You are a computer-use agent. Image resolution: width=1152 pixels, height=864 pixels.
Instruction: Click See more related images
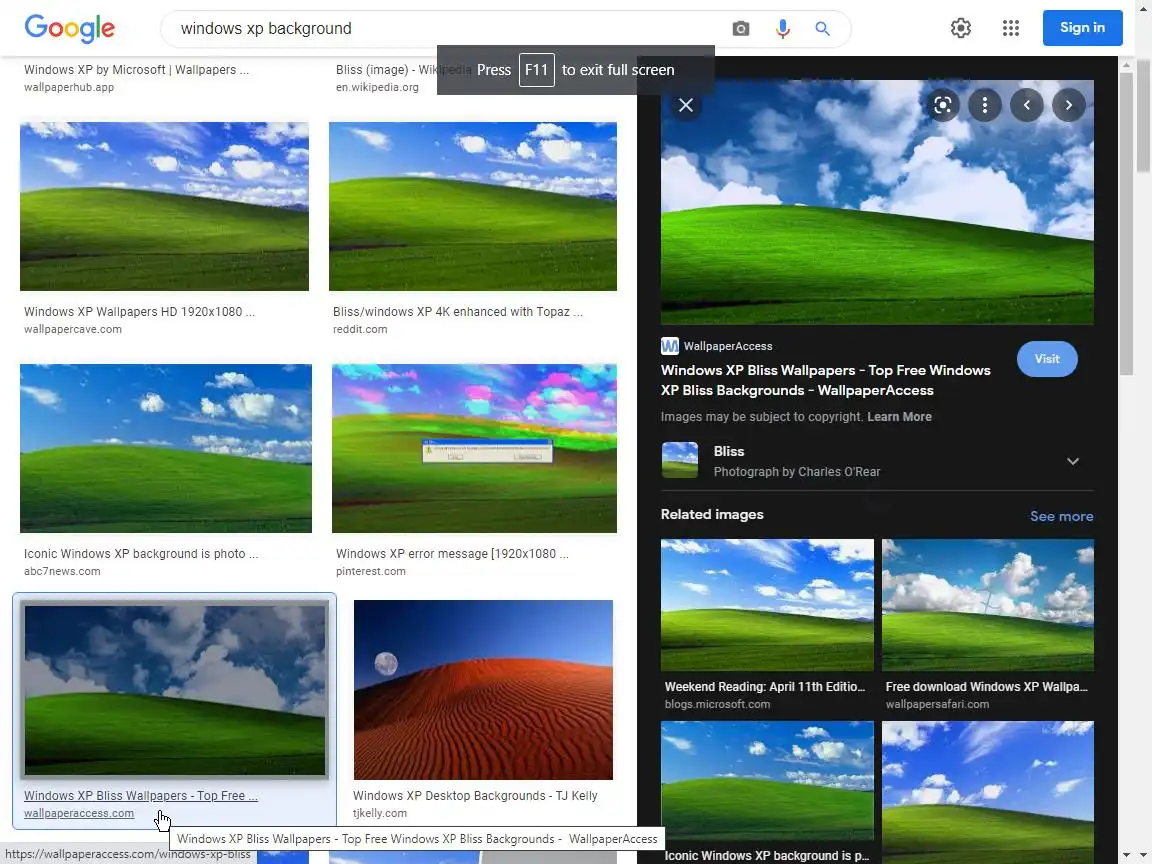pyautogui.click(x=1061, y=516)
